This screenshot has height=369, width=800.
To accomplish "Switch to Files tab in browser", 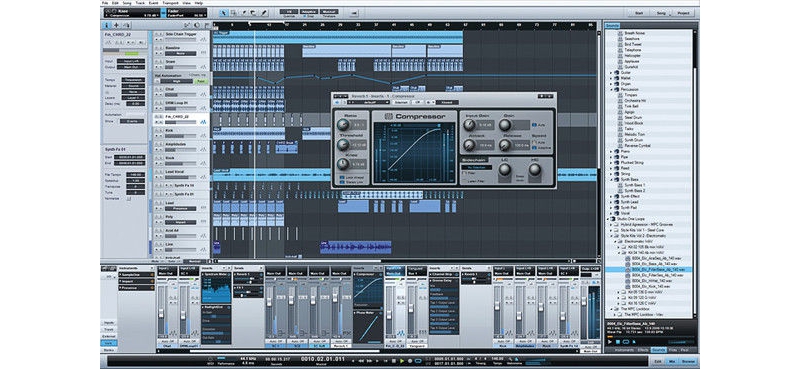I will point(673,350).
